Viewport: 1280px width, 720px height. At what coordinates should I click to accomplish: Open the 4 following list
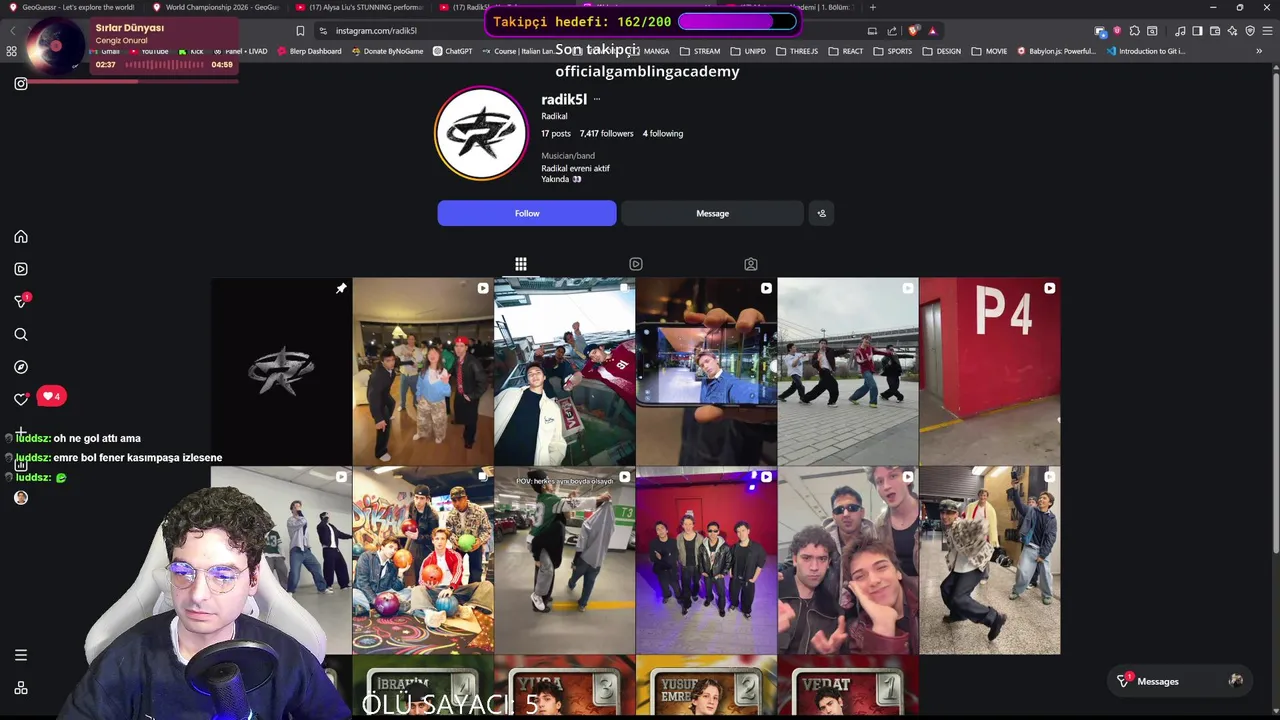(x=663, y=133)
